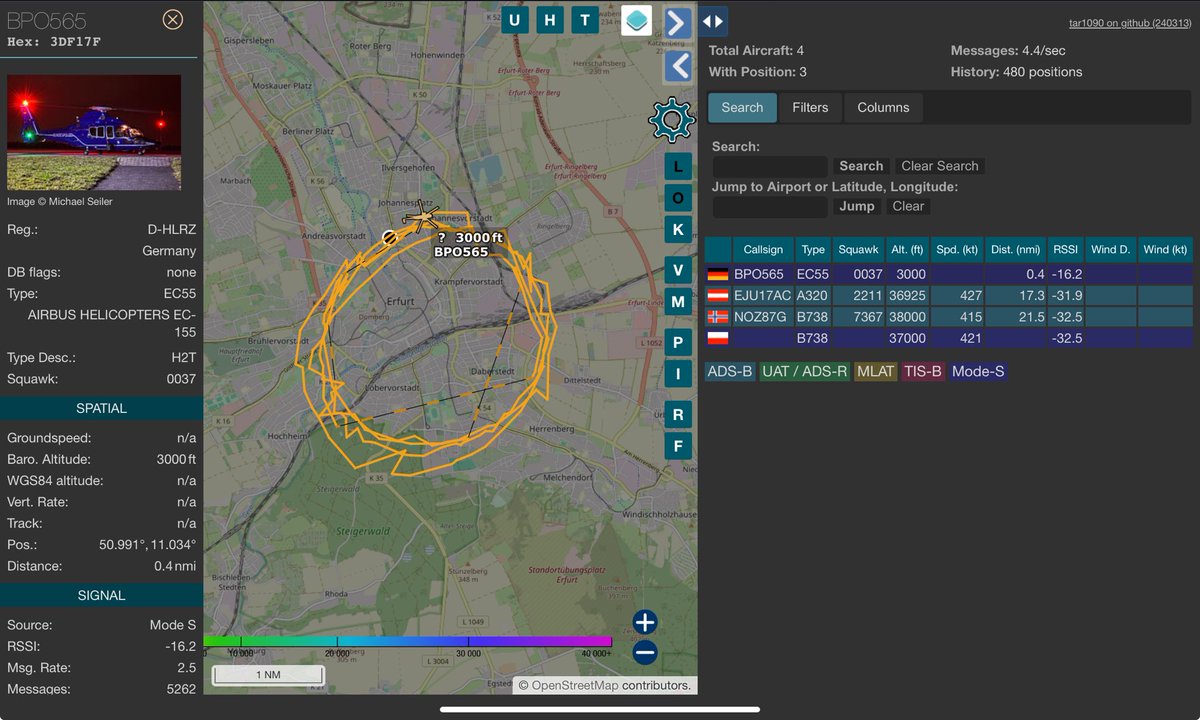This screenshot has width=1200, height=720.
Task: Toggle the F map option button
Action: [678, 446]
